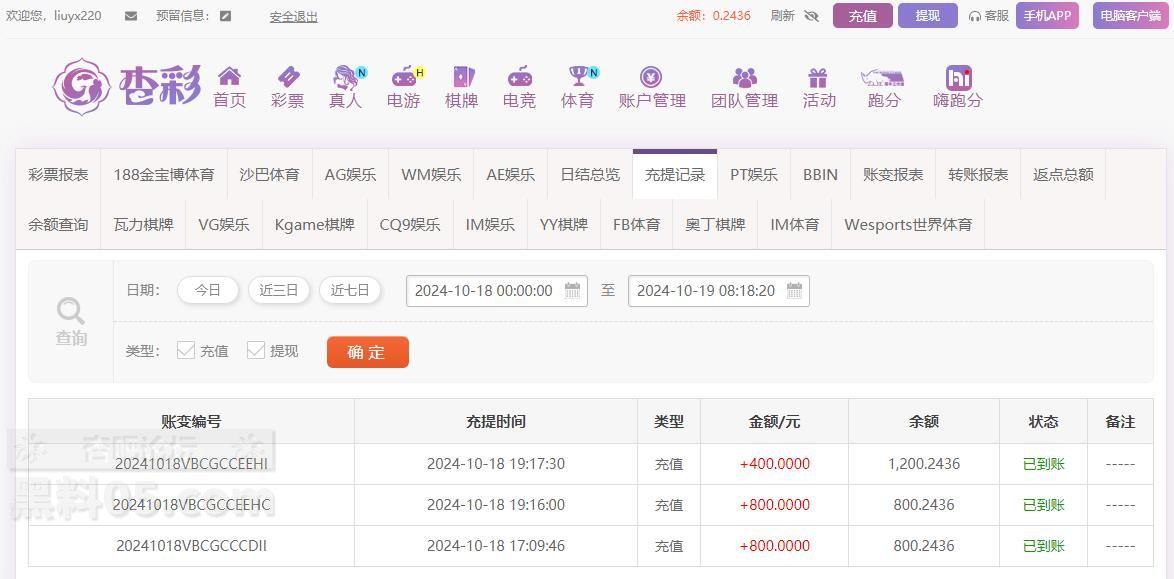Select 近三日 date range

point(279,291)
